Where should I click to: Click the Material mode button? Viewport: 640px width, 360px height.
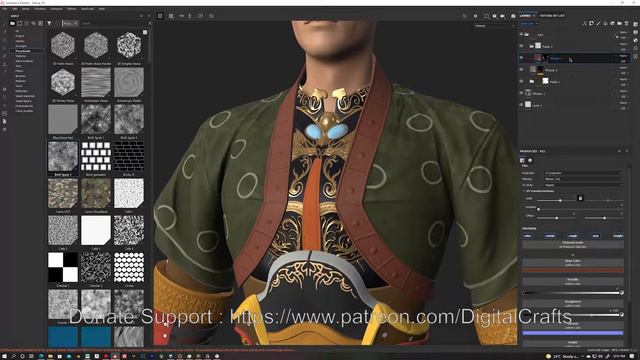pos(573,244)
